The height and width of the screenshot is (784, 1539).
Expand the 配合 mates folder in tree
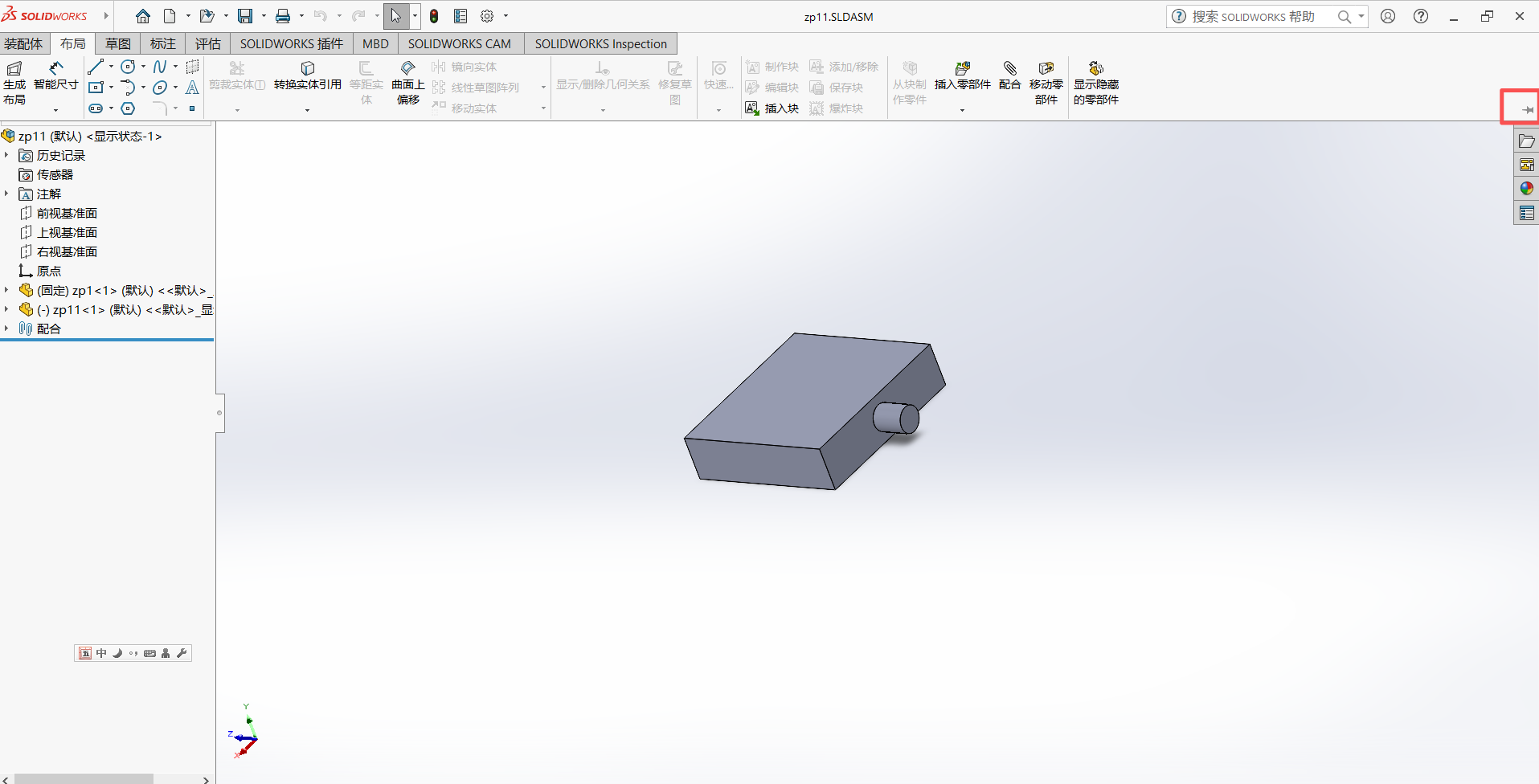tap(6, 329)
